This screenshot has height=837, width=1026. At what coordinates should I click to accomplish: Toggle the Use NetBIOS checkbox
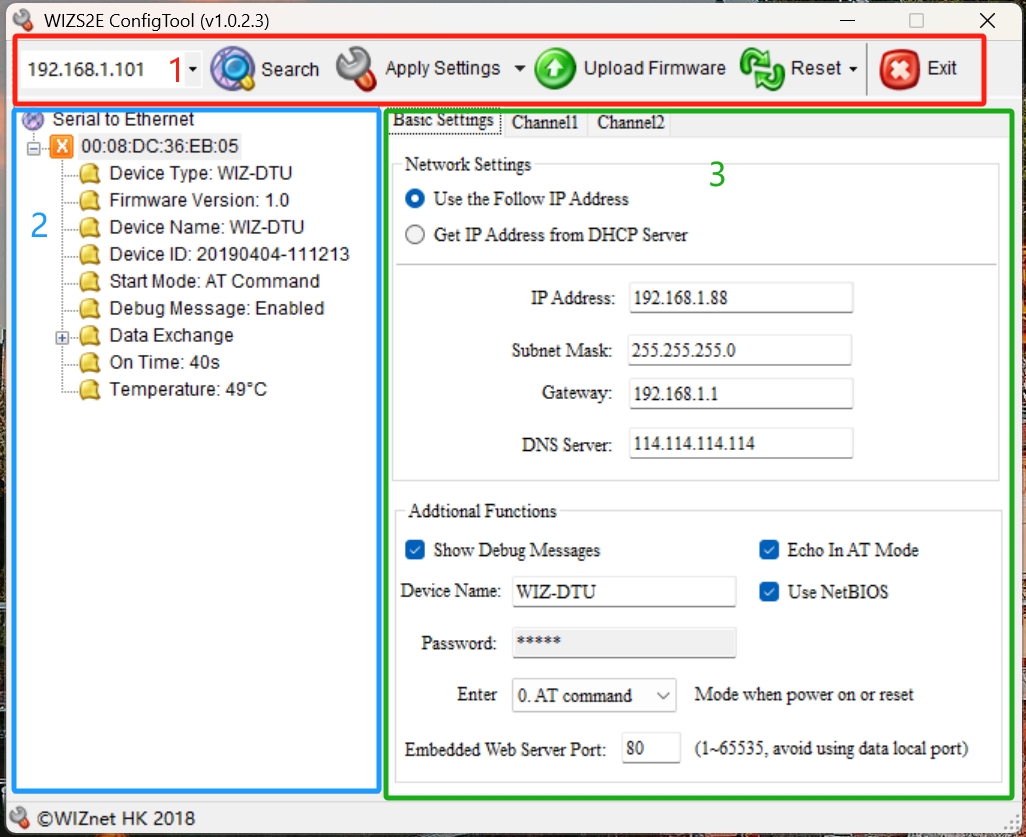(769, 592)
